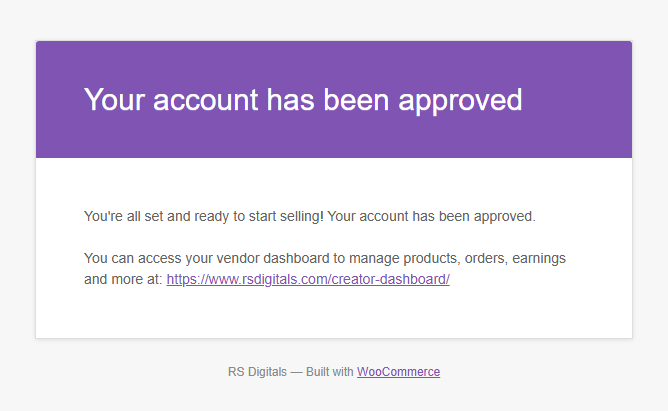Image resolution: width=668 pixels, height=411 pixels.
Task: Click 'Your account has been approved.' body sentence
Action: 431,216
